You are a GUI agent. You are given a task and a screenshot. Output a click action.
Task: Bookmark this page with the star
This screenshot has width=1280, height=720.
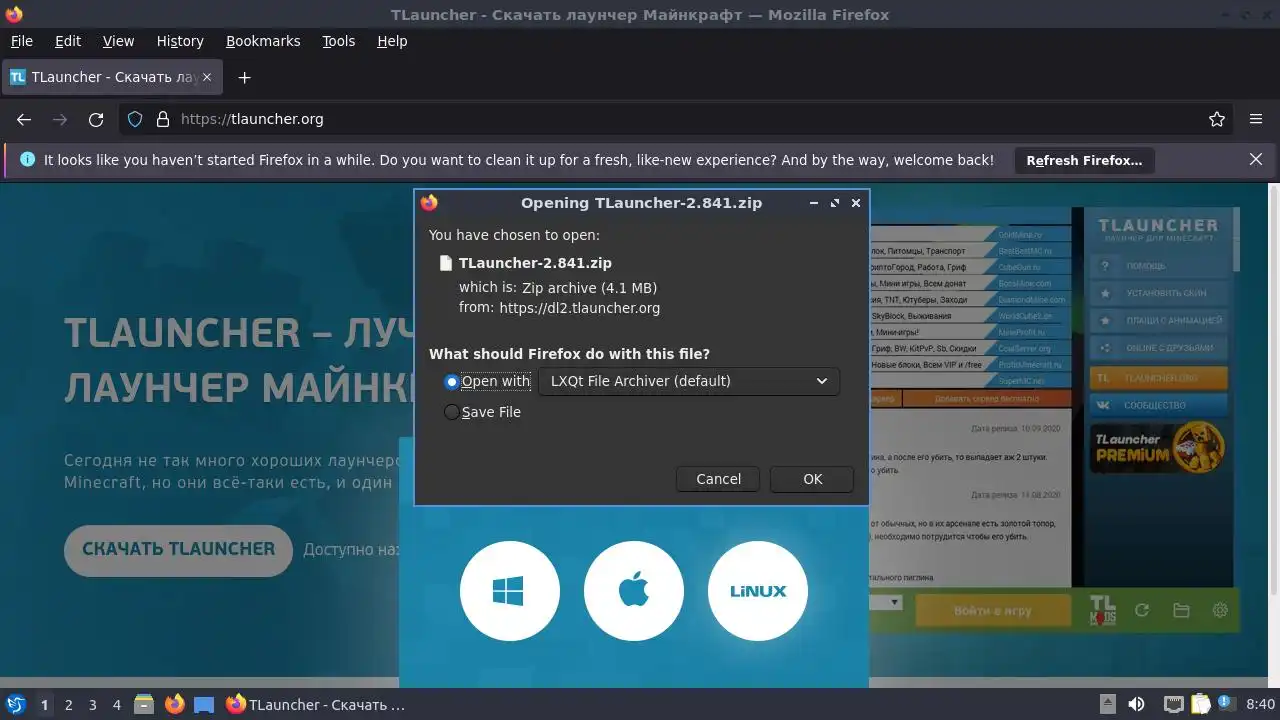coord(1217,119)
